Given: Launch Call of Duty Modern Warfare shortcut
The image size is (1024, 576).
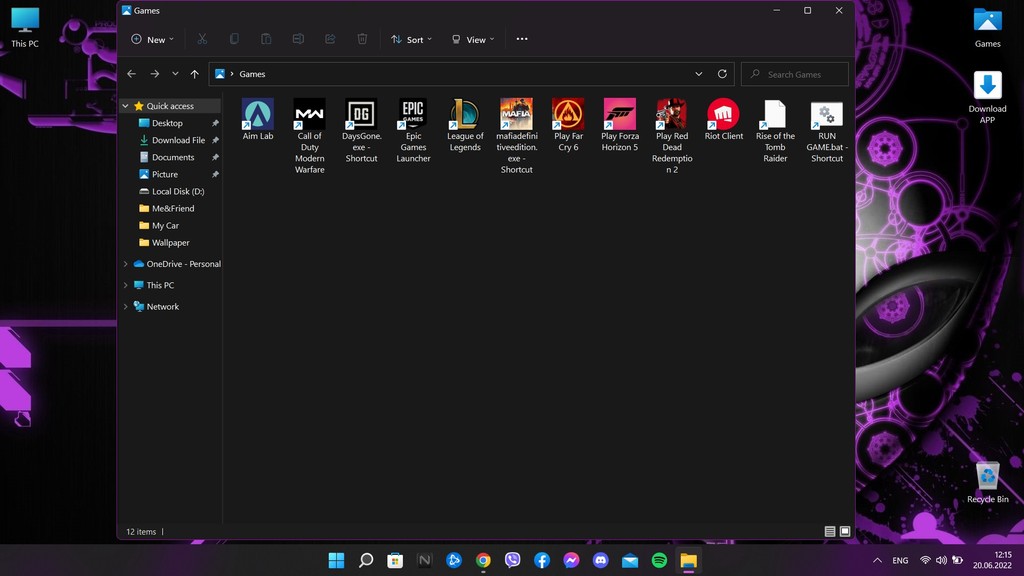Looking at the screenshot, I should [x=310, y=136].
